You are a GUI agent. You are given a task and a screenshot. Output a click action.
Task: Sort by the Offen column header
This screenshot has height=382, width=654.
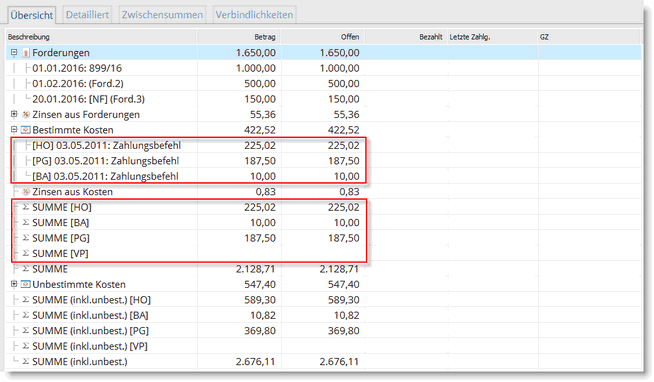(x=323, y=37)
